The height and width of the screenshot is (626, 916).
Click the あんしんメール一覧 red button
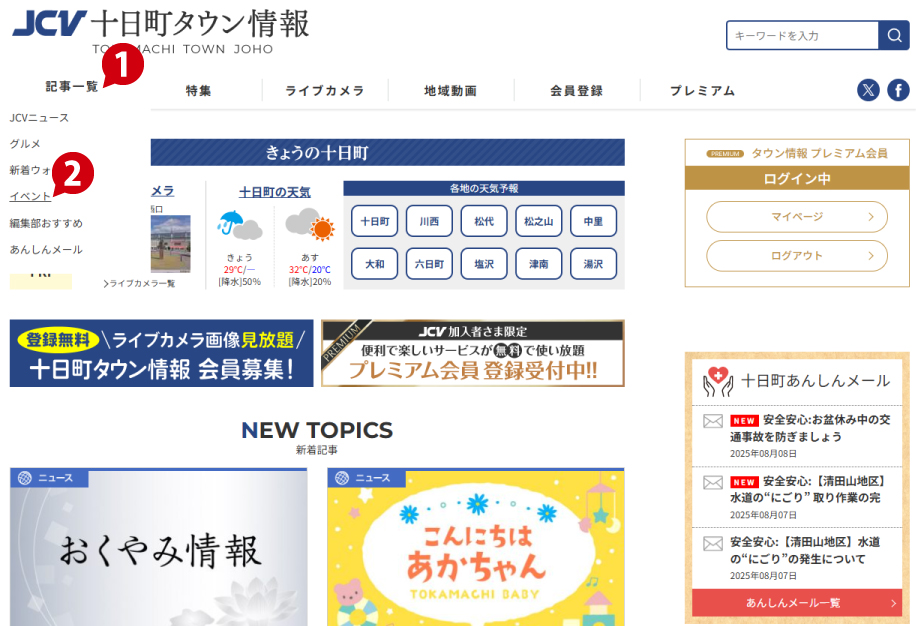[x=797, y=603]
